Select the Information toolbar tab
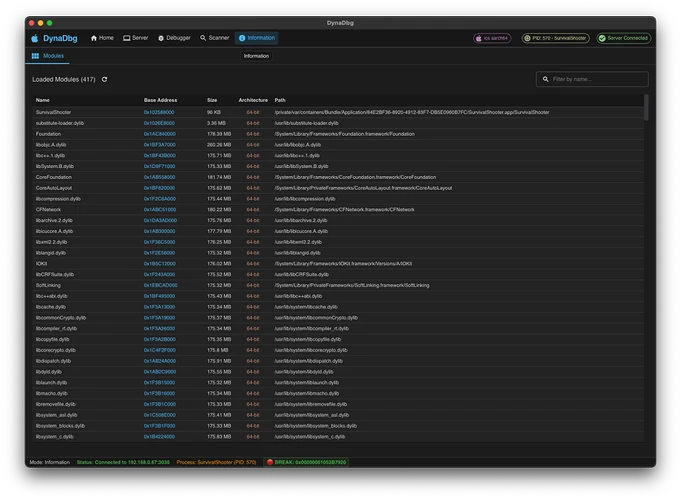The width and height of the screenshot is (680, 500). coord(257,38)
